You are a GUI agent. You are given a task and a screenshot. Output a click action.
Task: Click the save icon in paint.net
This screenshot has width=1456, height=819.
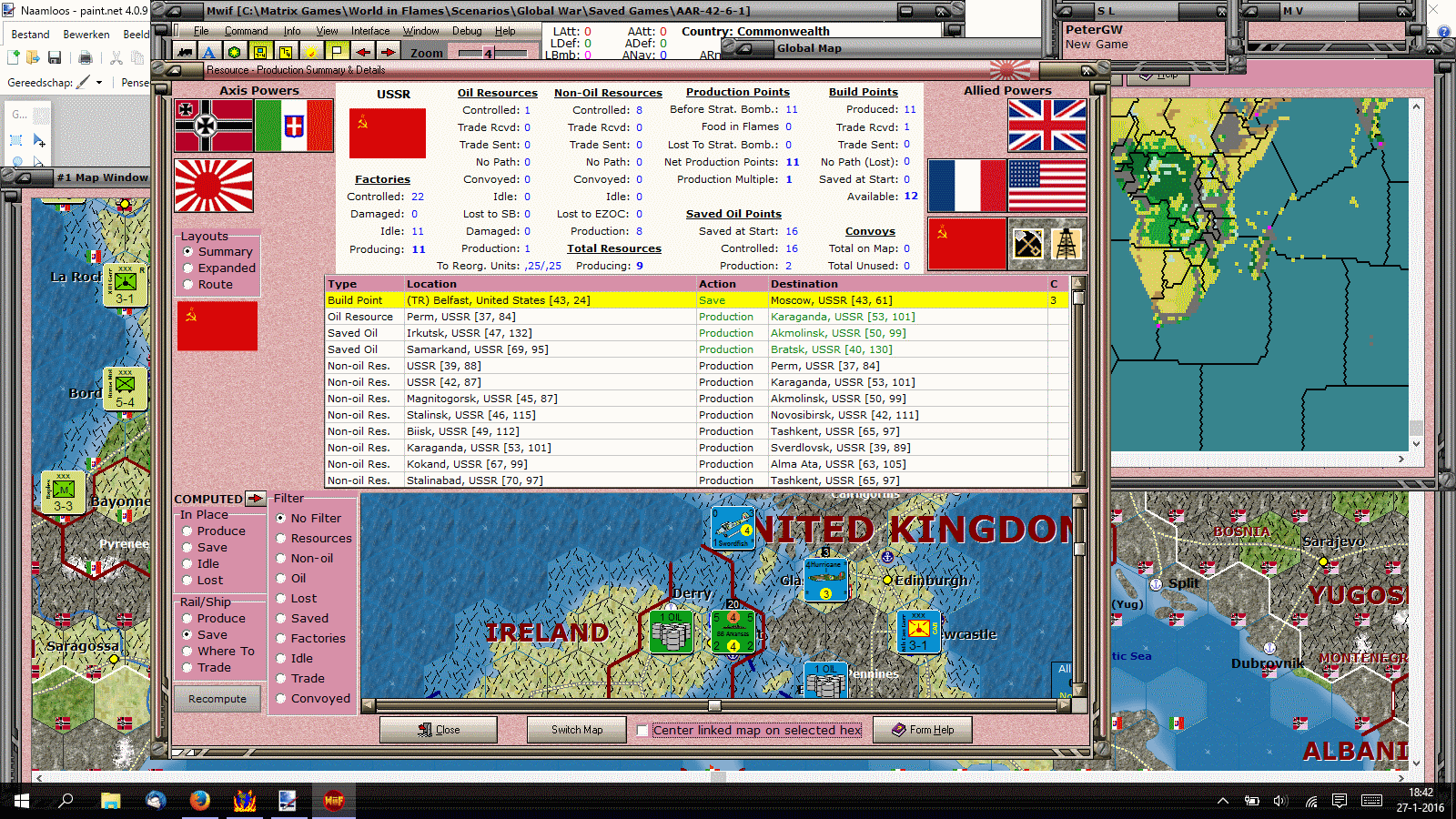pyautogui.click(x=55, y=58)
